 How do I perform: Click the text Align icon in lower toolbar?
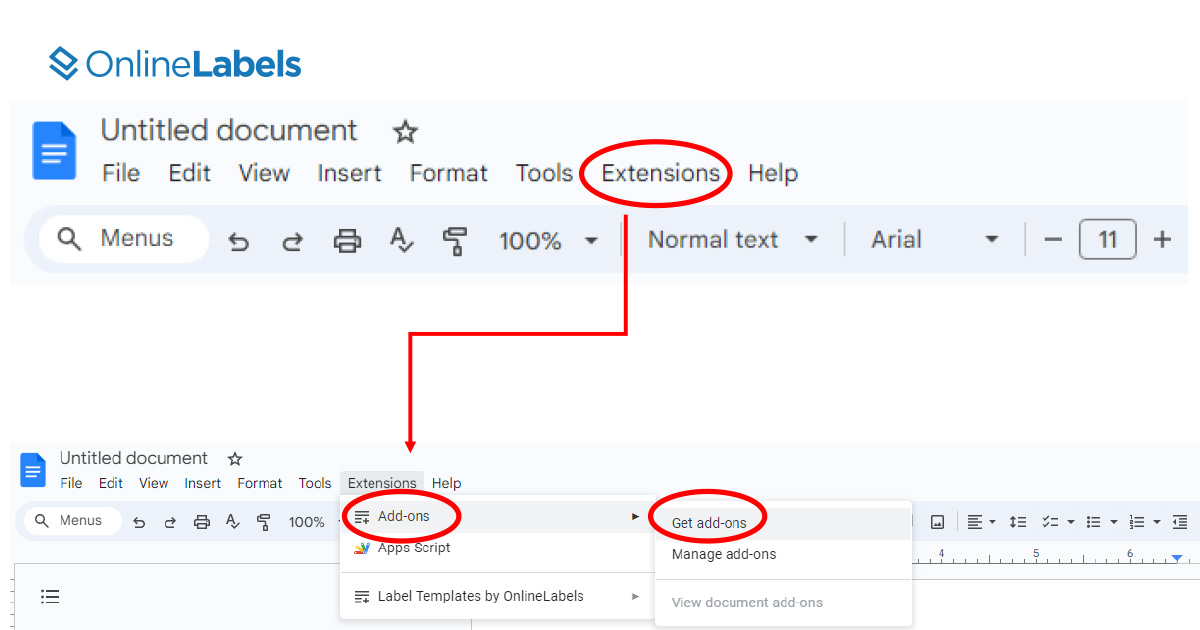[975, 522]
